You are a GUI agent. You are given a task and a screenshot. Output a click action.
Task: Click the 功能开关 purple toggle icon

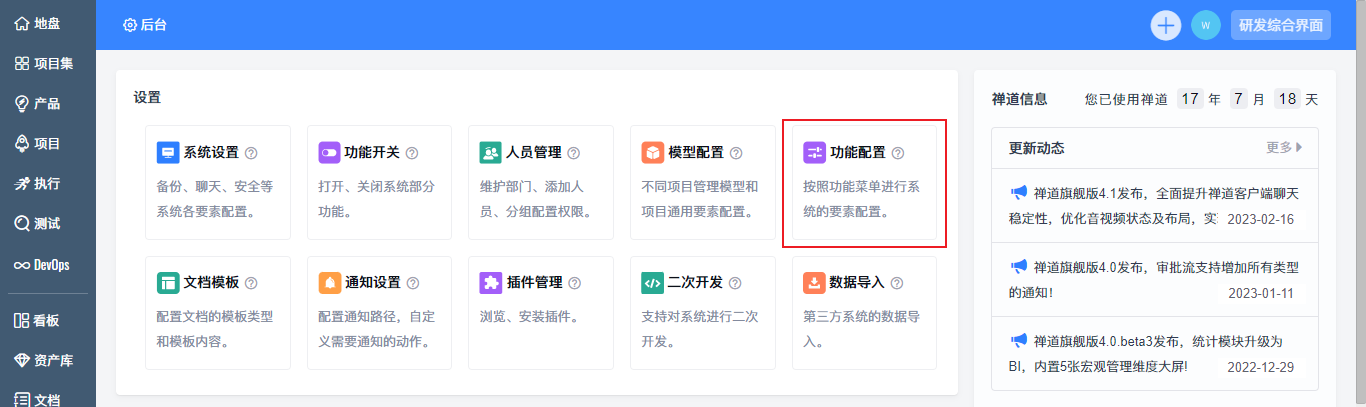click(330, 153)
